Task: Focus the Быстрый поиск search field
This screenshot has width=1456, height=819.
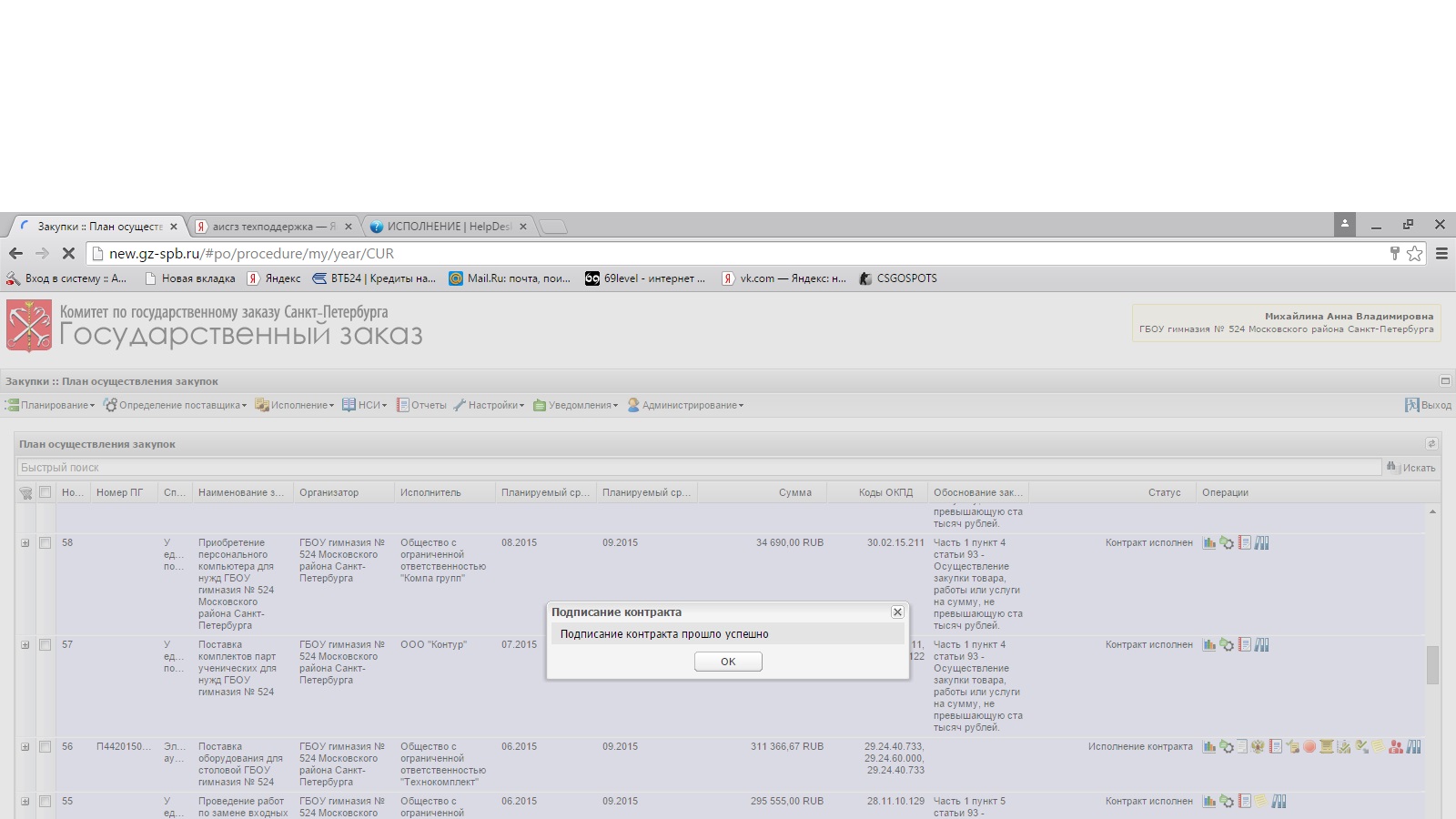Action: [699, 468]
